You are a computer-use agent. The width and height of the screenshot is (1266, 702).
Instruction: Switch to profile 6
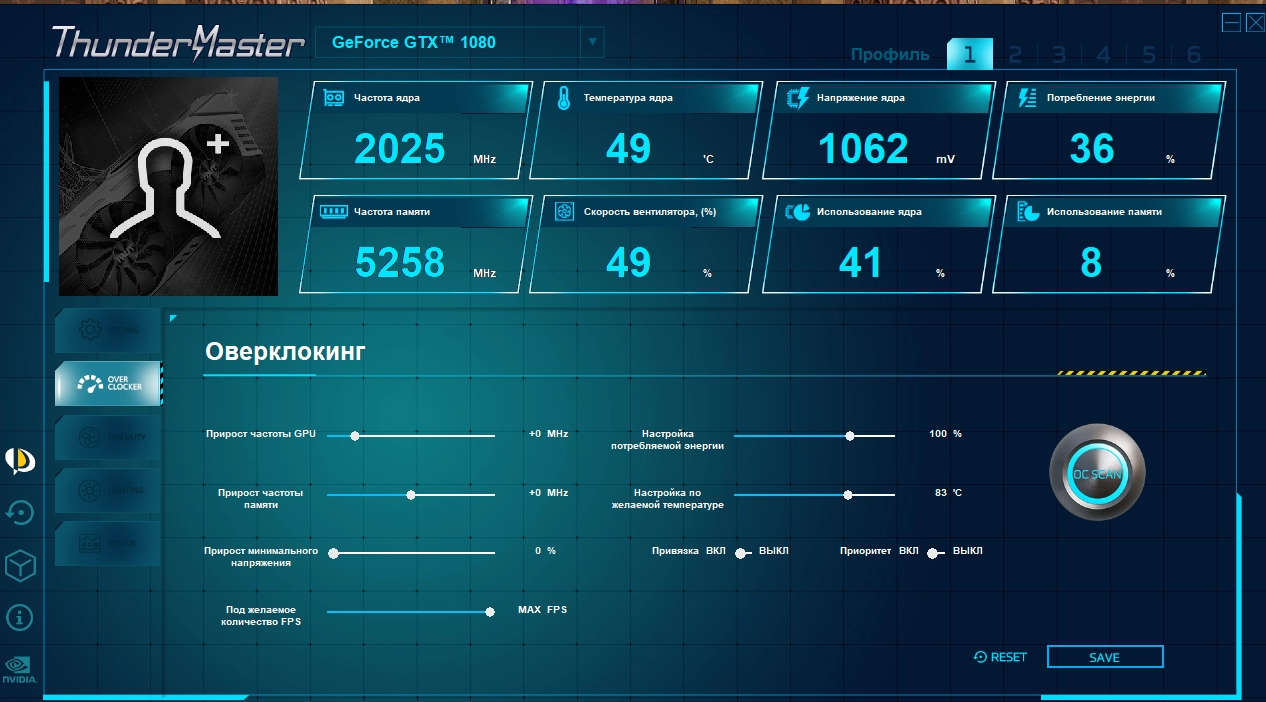pyautogui.click(x=1194, y=54)
